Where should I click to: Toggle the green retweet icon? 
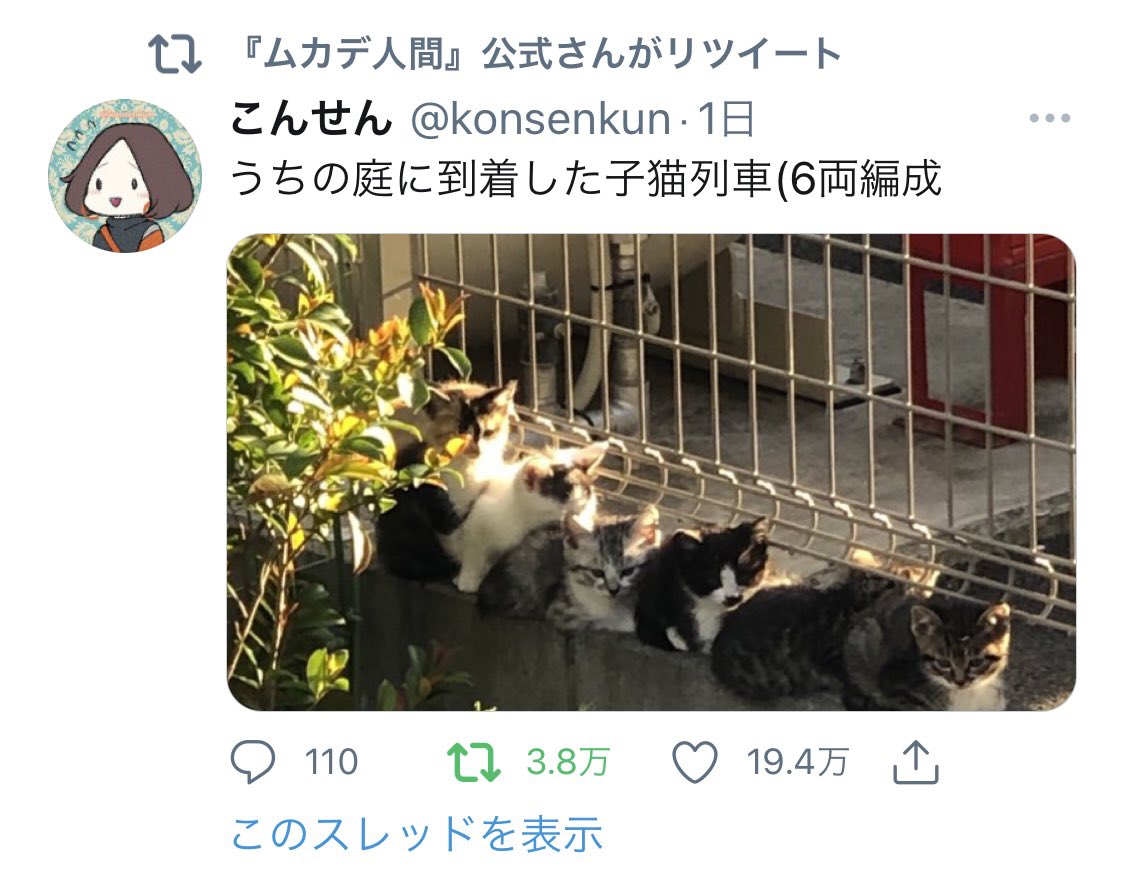click(x=474, y=762)
